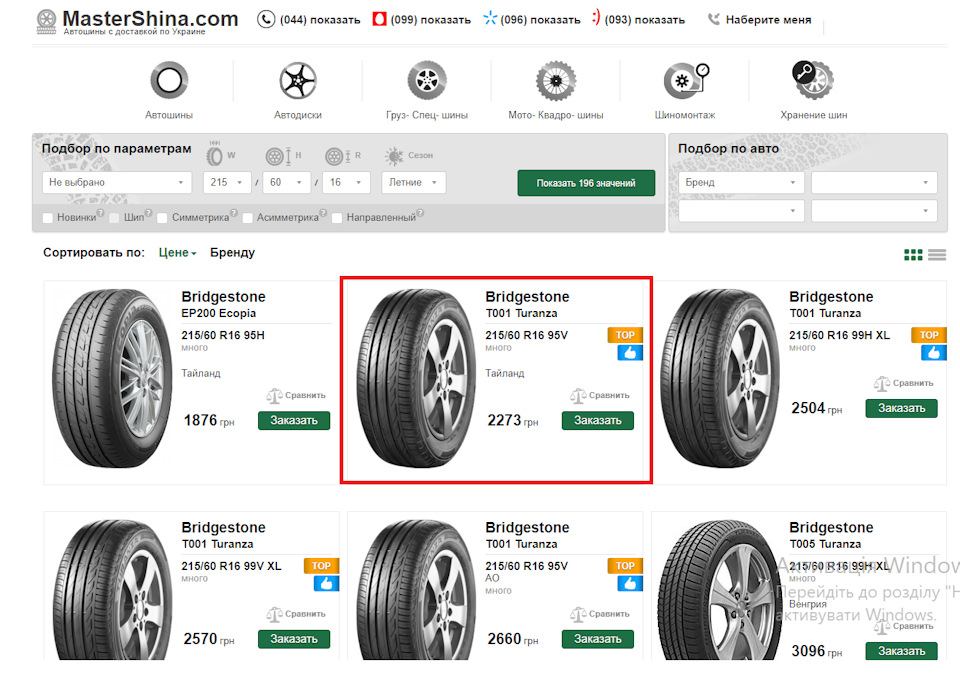Order the 2504 грн Turanza tire
Image resolution: width=960 pixels, height=674 pixels.
[x=901, y=408]
